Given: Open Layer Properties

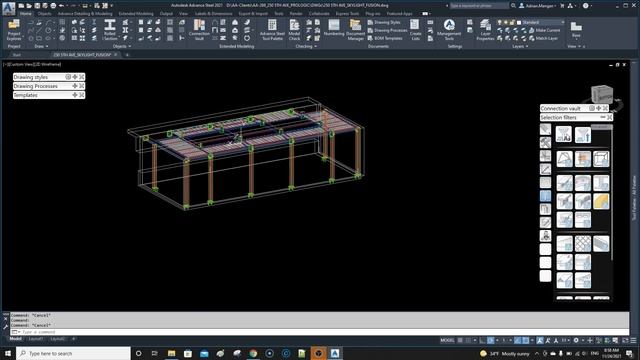Looking at the screenshot, I should click(x=485, y=29).
